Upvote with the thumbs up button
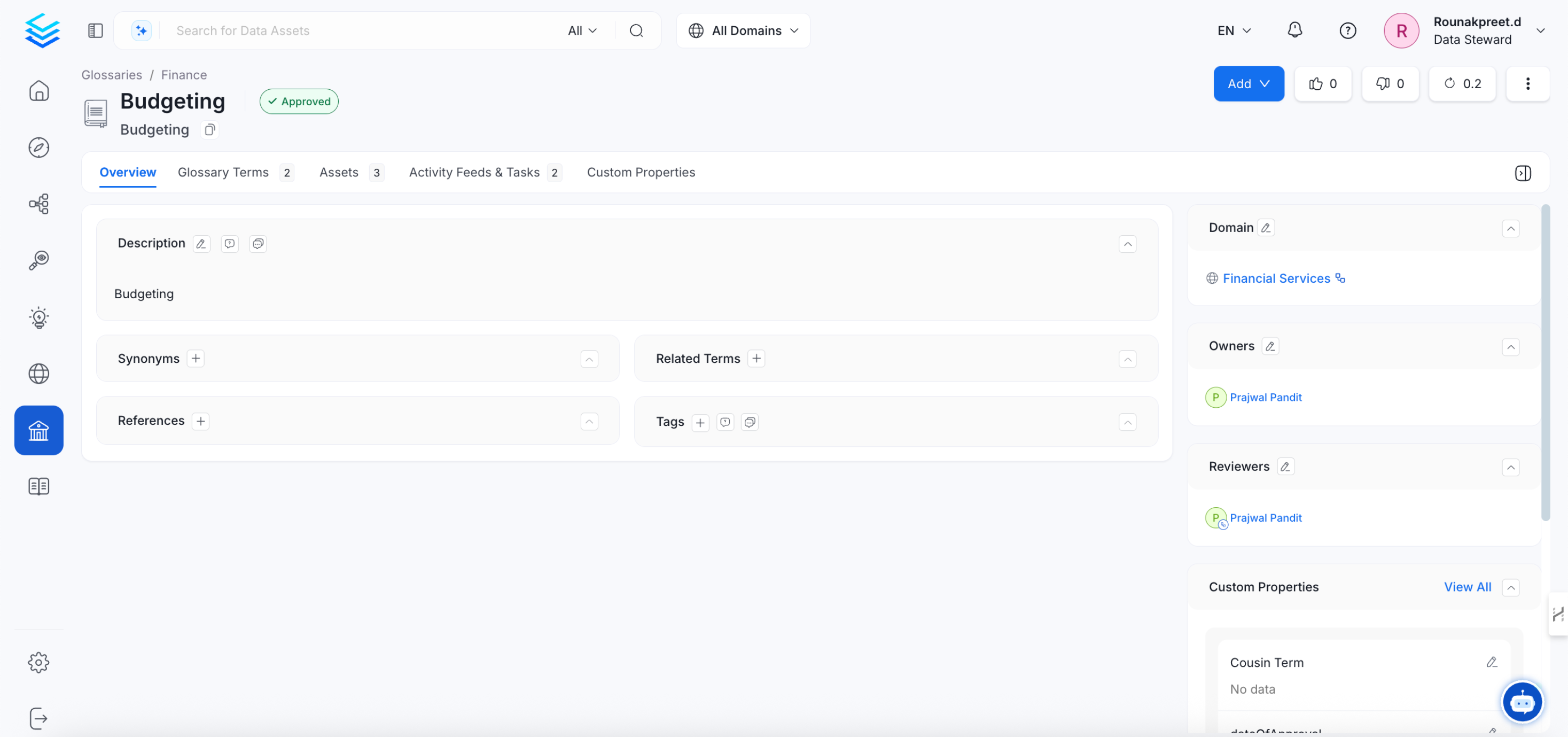 1323,83
